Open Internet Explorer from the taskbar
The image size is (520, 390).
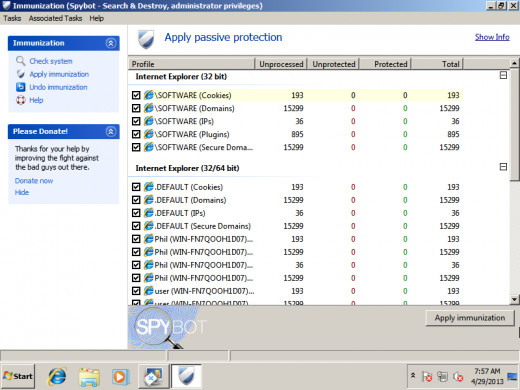coord(57,377)
